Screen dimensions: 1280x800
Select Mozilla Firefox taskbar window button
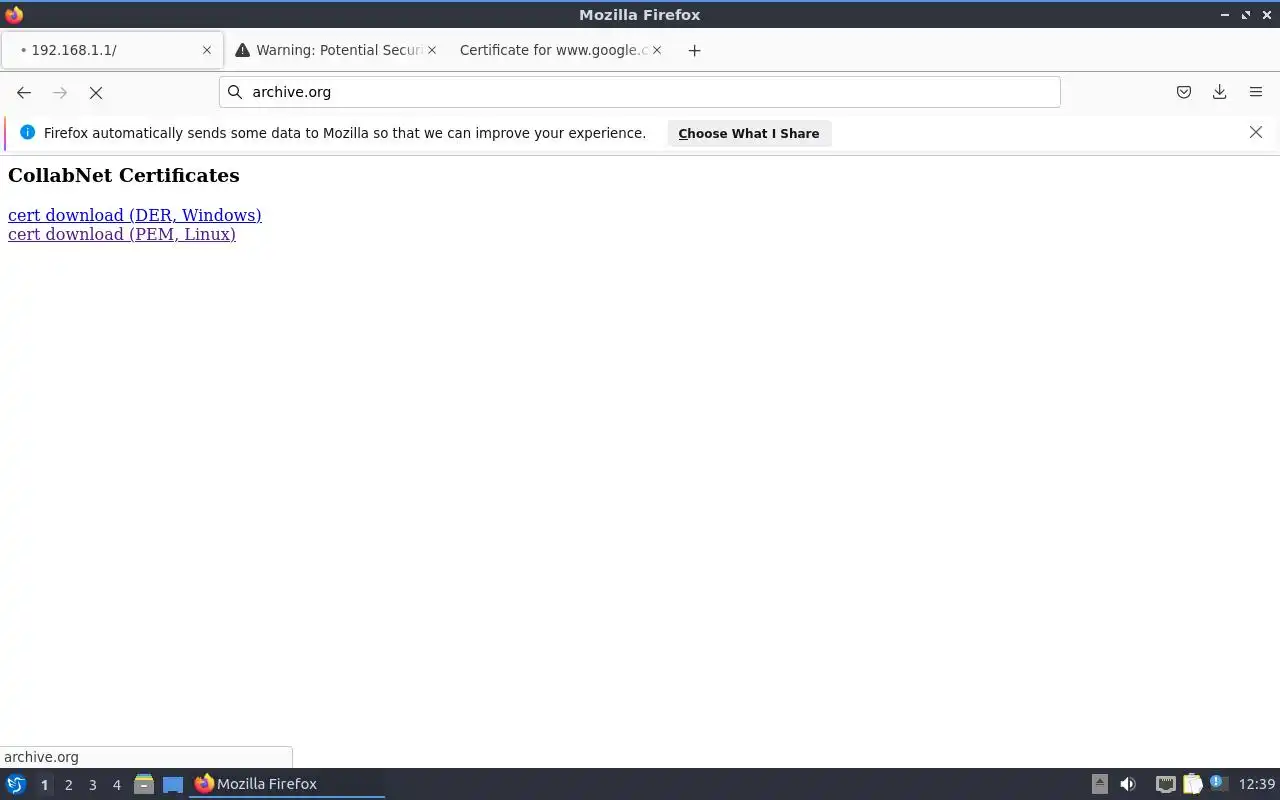coord(287,784)
